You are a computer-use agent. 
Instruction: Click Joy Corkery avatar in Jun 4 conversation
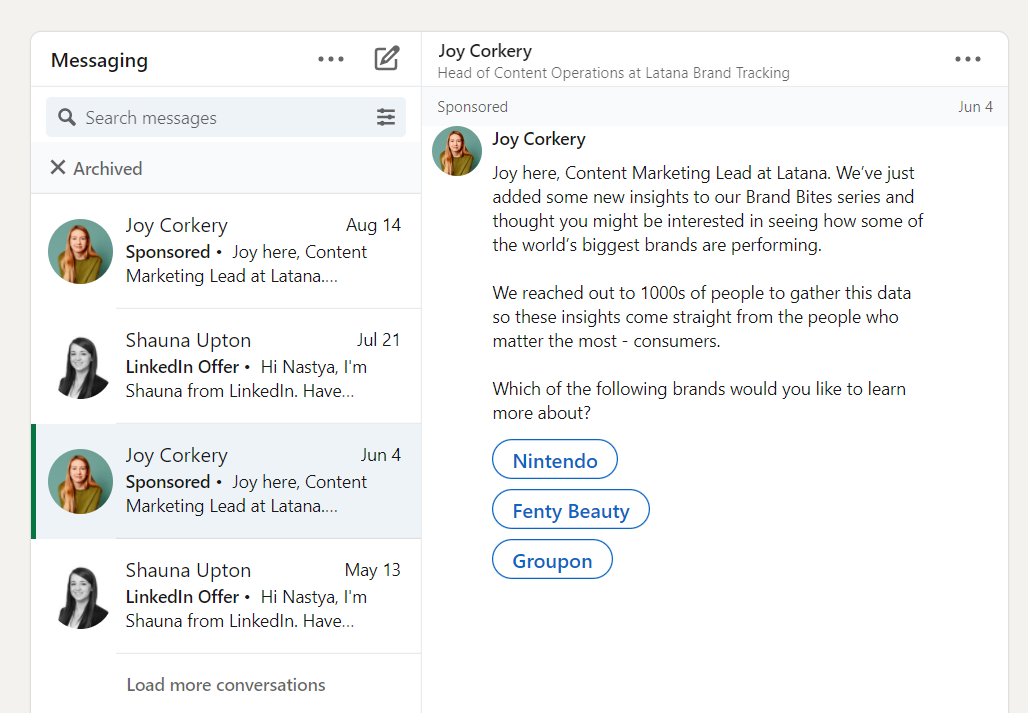point(81,481)
